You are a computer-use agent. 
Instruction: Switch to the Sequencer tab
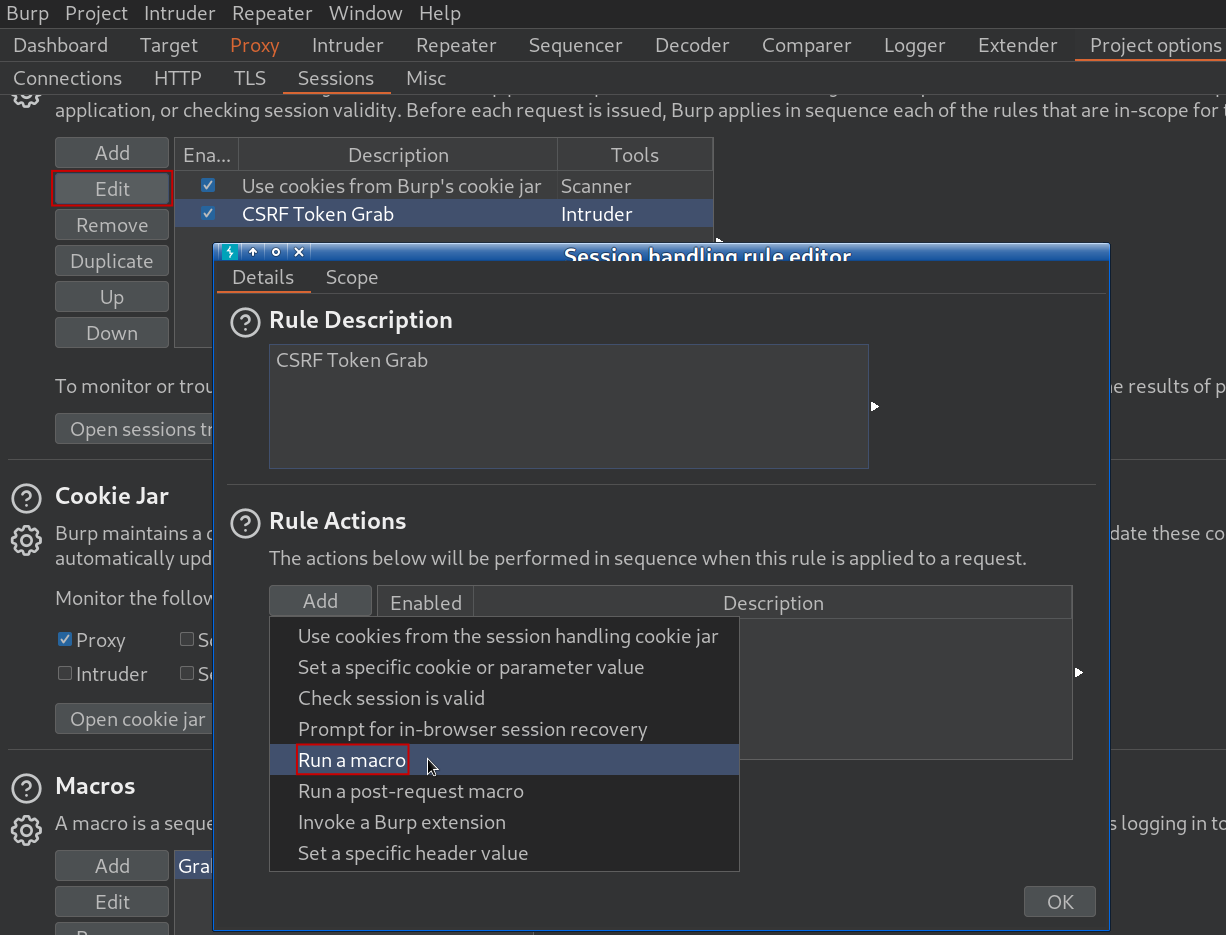click(x=575, y=45)
